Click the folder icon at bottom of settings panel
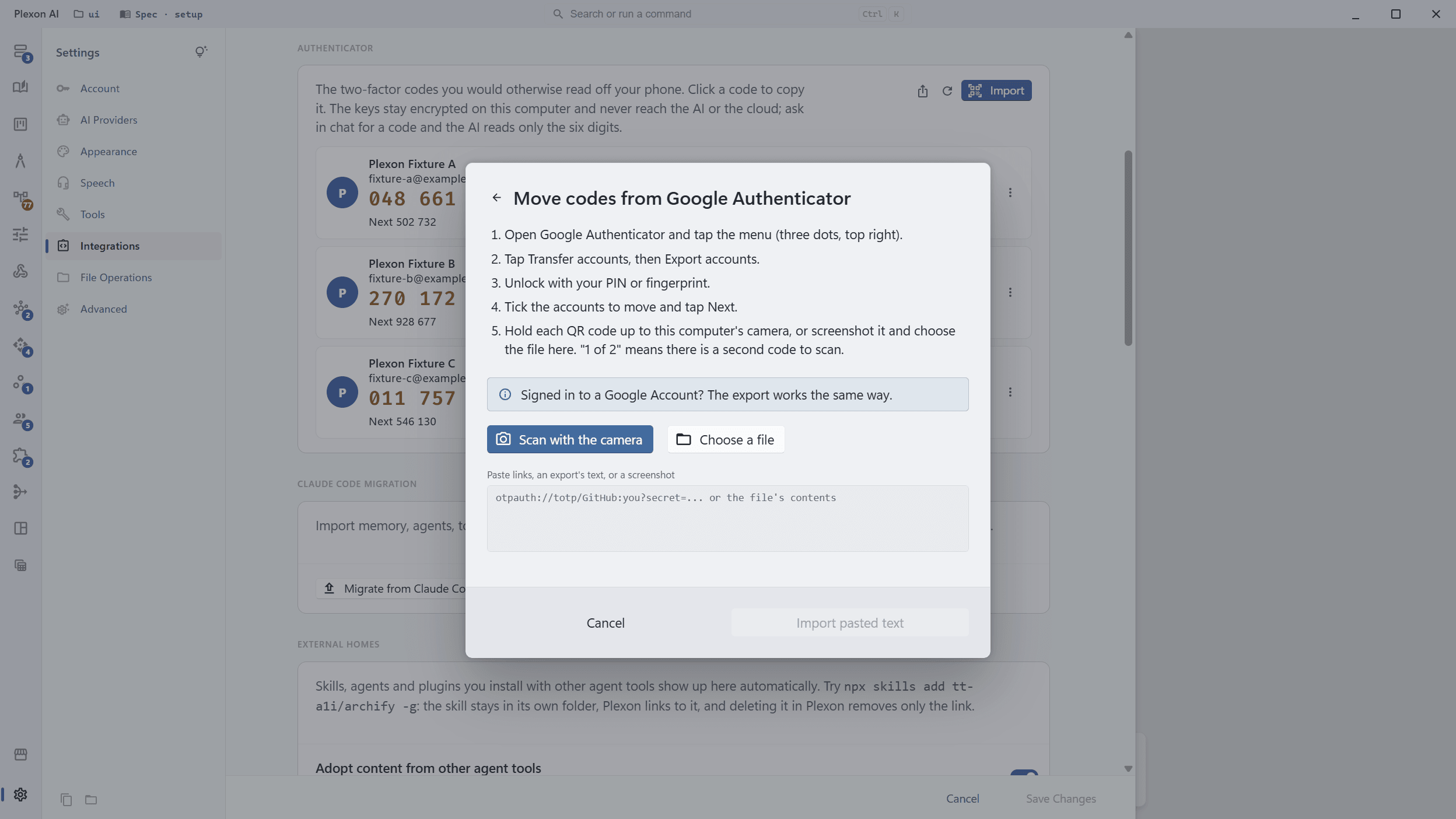The width and height of the screenshot is (1456, 819). pos(91,800)
